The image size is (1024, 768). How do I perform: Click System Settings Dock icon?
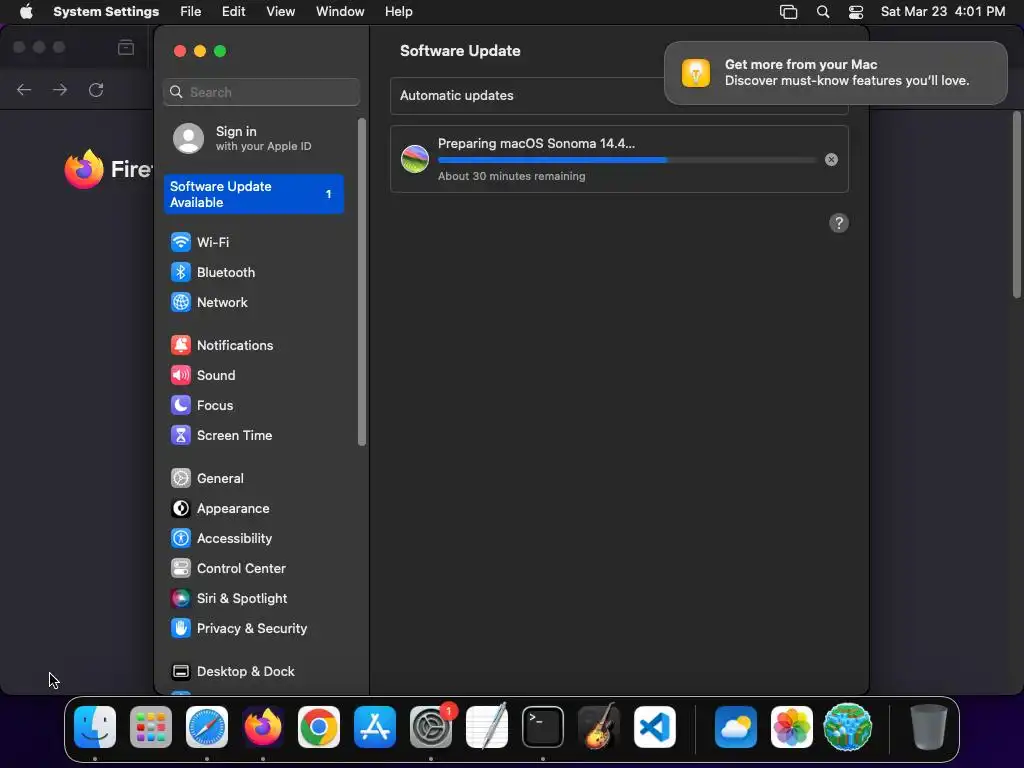click(x=431, y=726)
